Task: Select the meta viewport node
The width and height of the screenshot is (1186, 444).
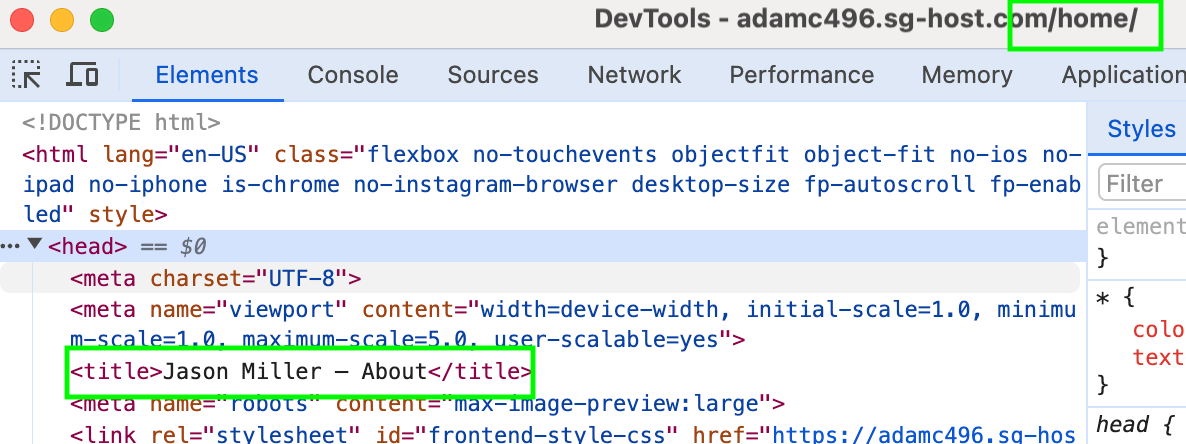Action: click(x=400, y=310)
